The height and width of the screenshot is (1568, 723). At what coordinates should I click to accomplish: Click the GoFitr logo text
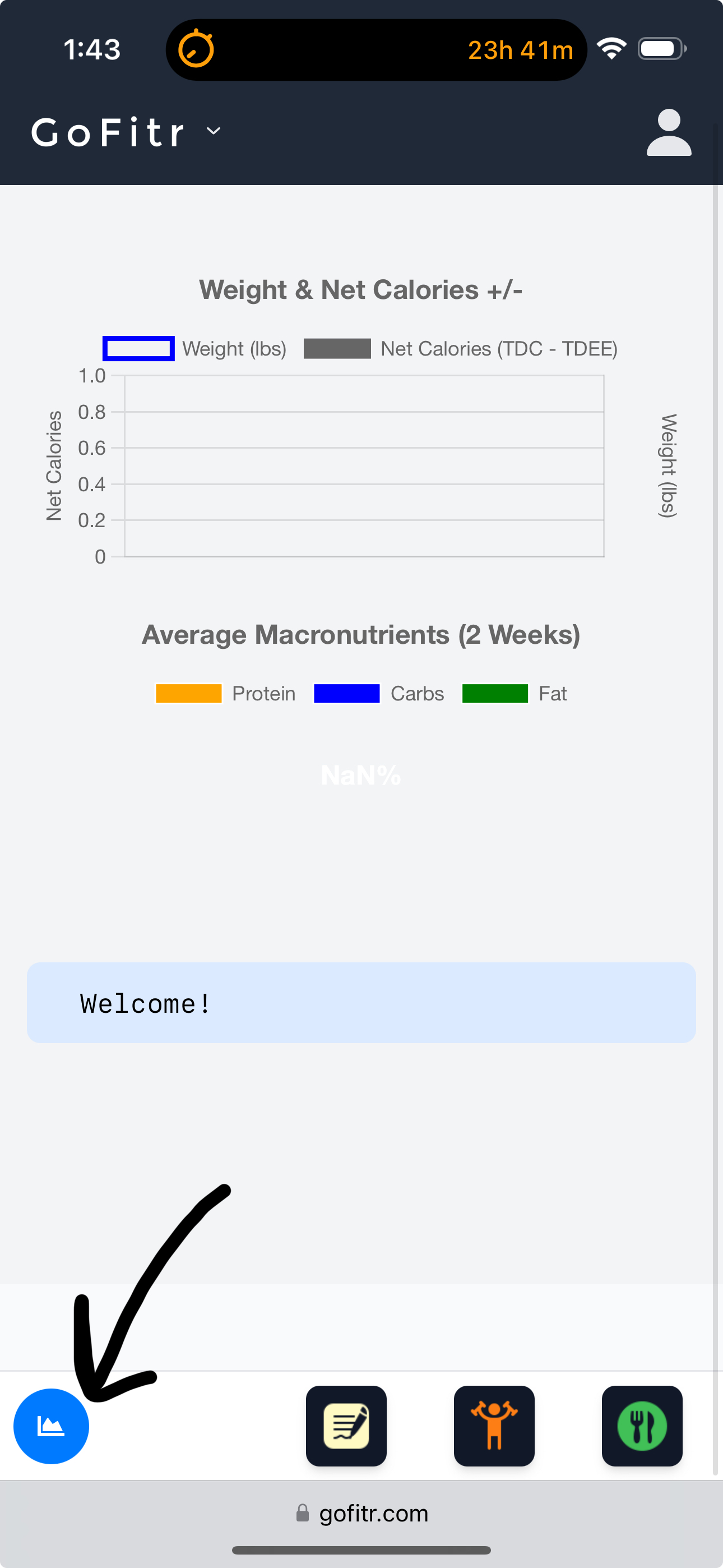pyautogui.click(x=108, y=132)
